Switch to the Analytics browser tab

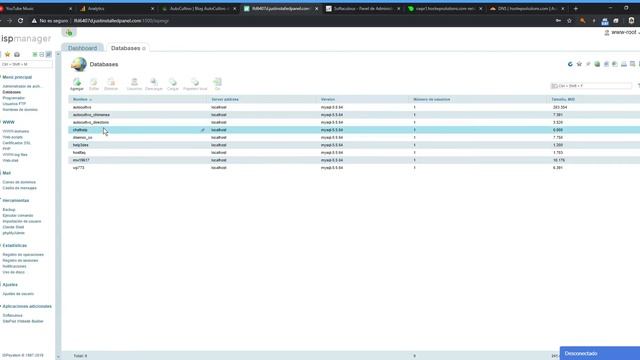[116, 9]
